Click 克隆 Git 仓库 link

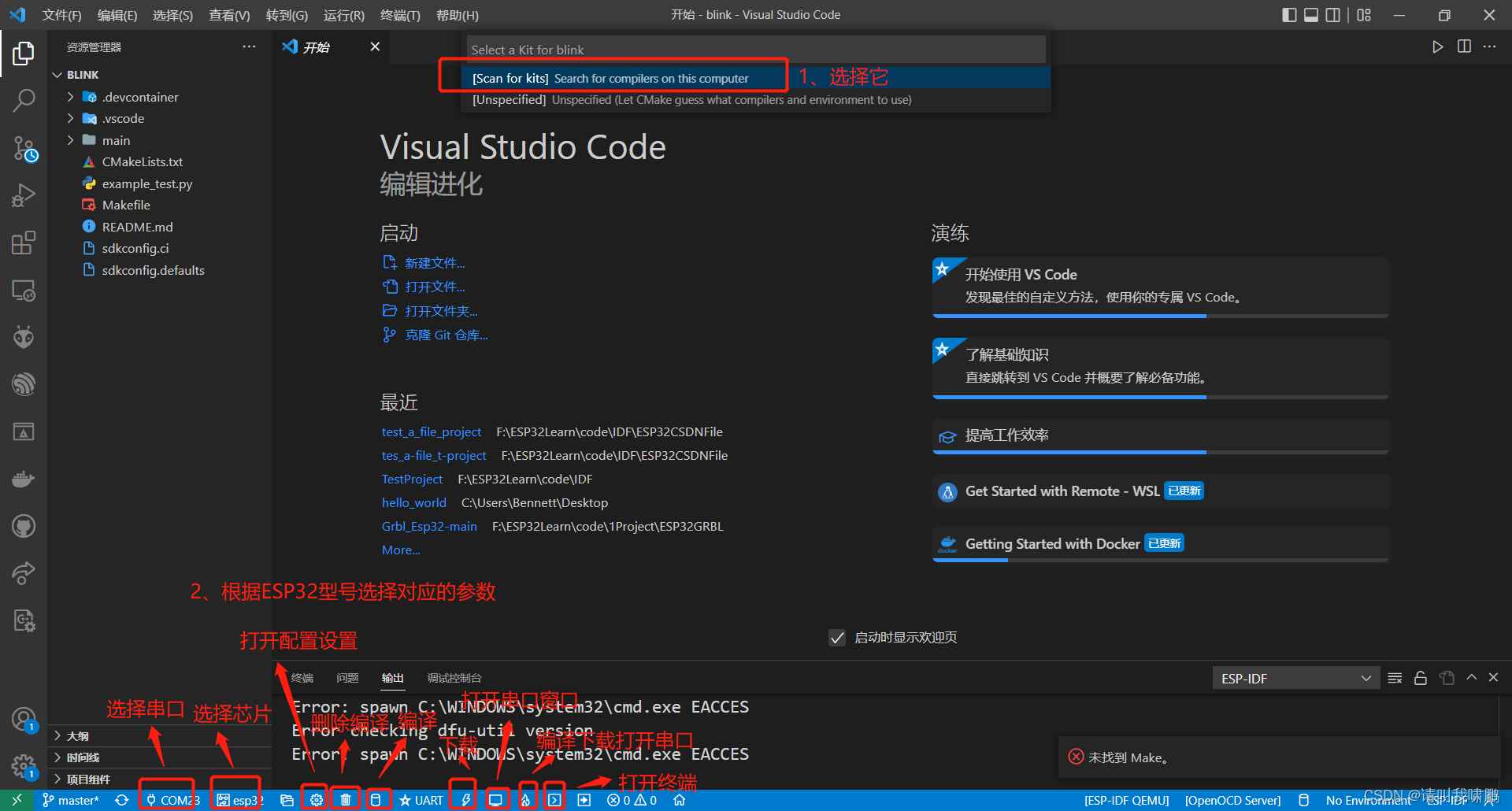pyautogui.click(x=447, y=335)
